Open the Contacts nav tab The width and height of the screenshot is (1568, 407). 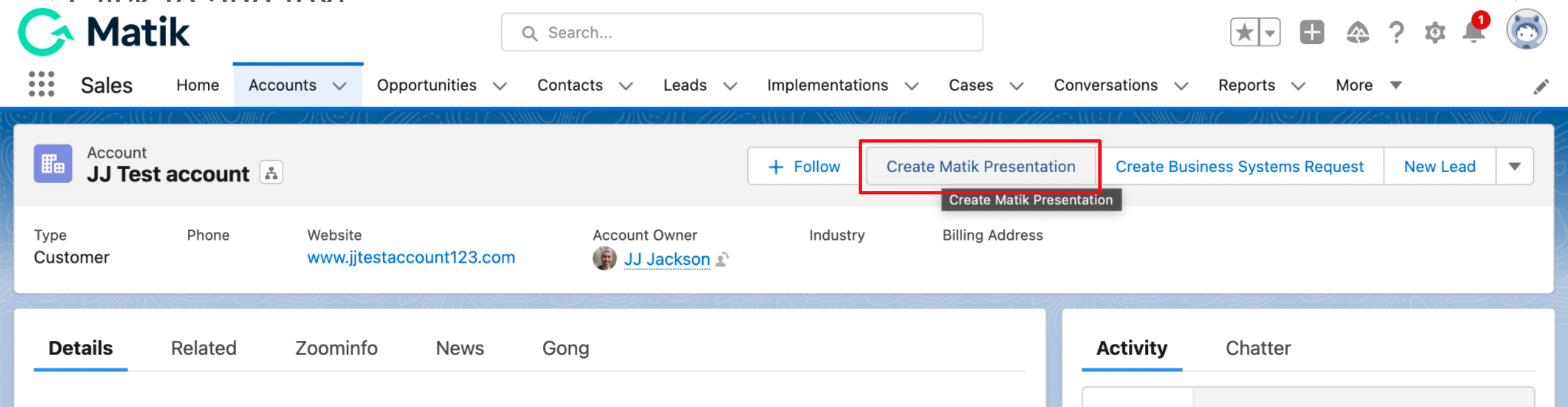coord(570,85)
